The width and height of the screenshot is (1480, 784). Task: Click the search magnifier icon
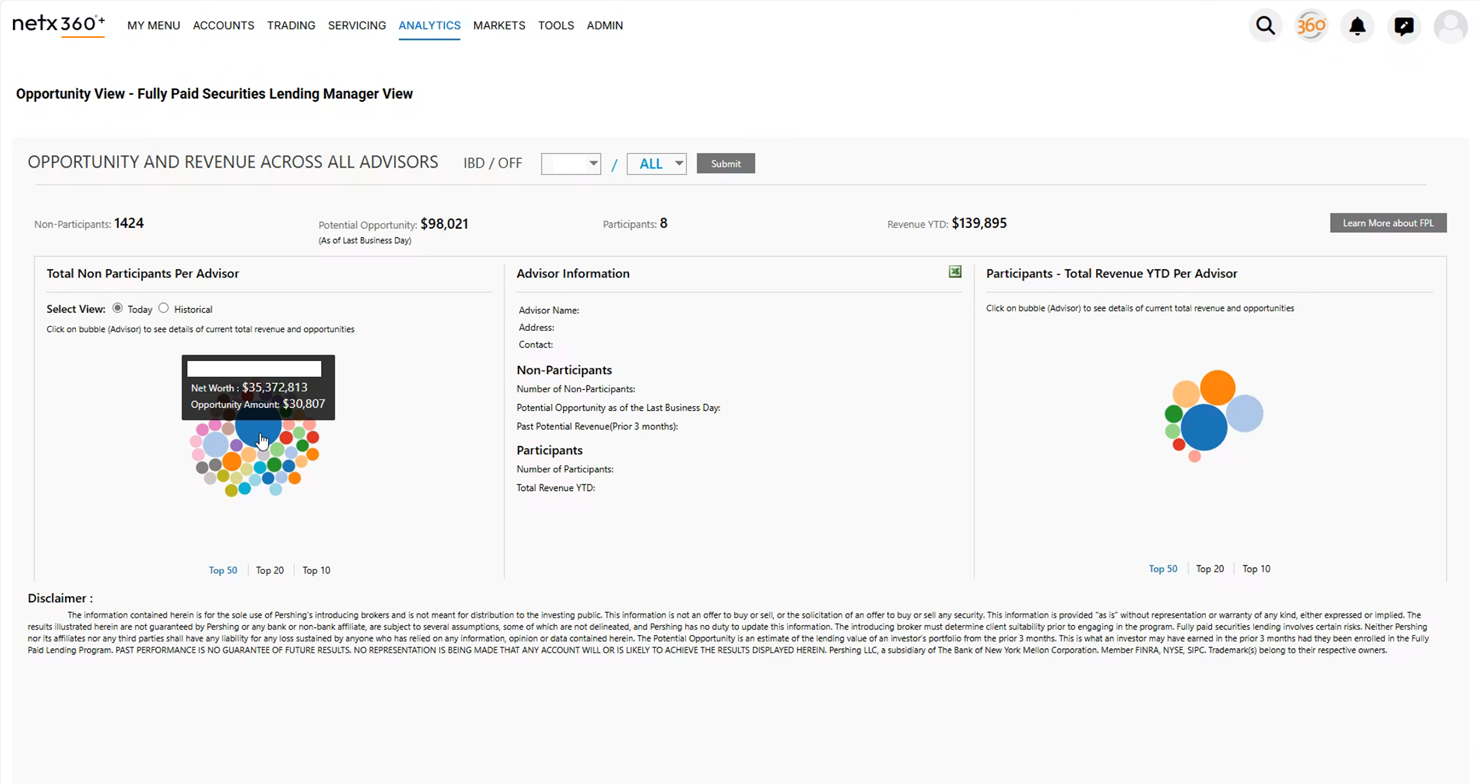[x=1265, y=26]
